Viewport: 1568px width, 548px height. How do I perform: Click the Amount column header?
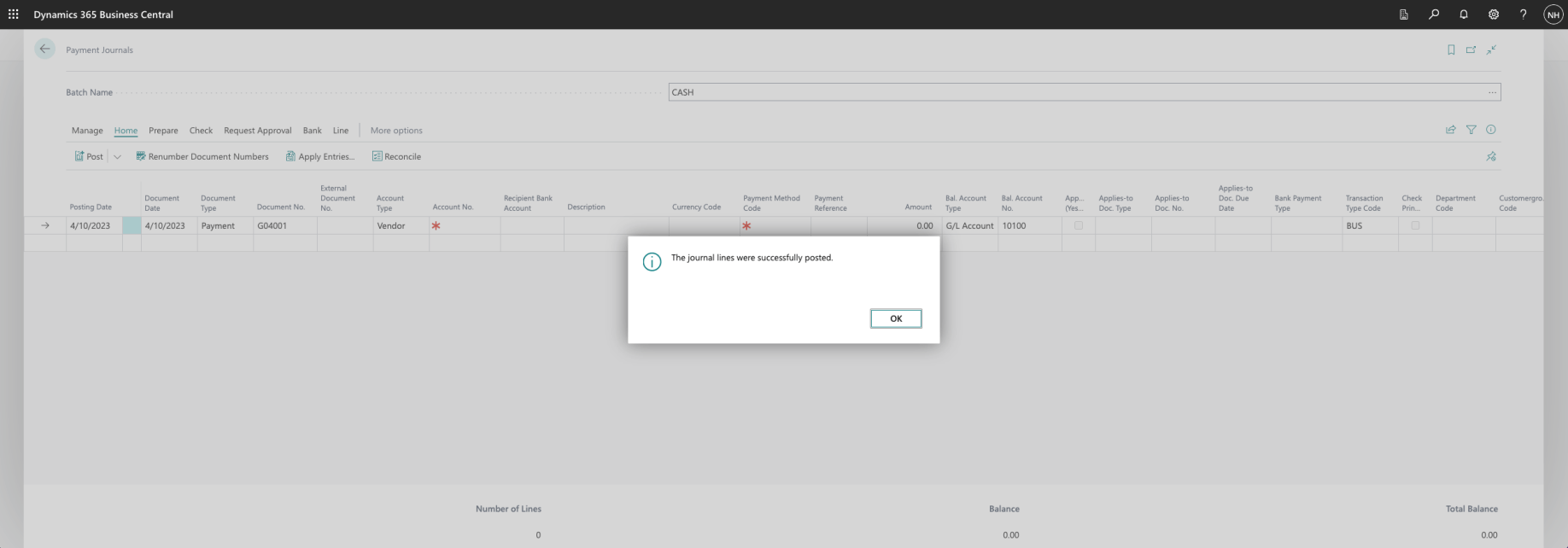[918, 207]
